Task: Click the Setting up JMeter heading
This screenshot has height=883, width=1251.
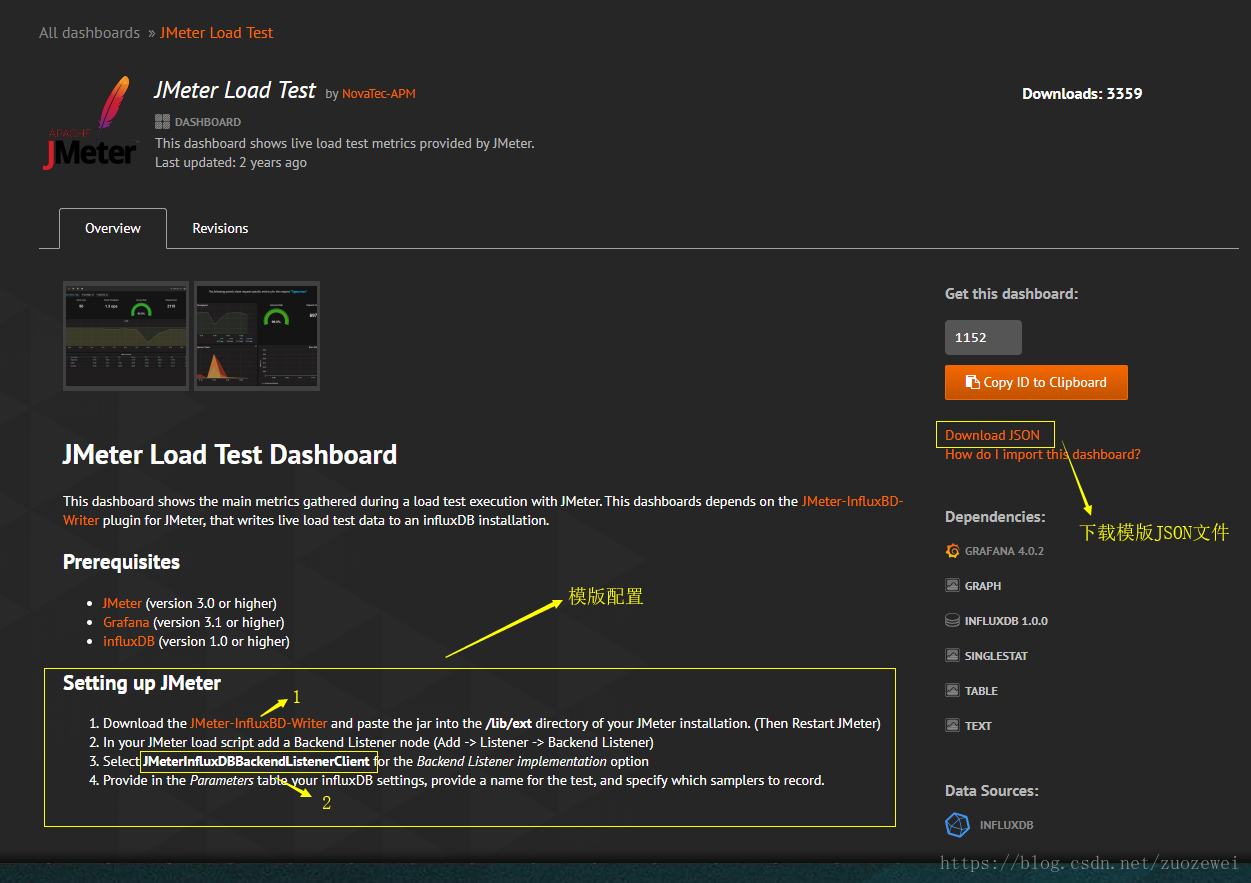Action: point(142,683)
